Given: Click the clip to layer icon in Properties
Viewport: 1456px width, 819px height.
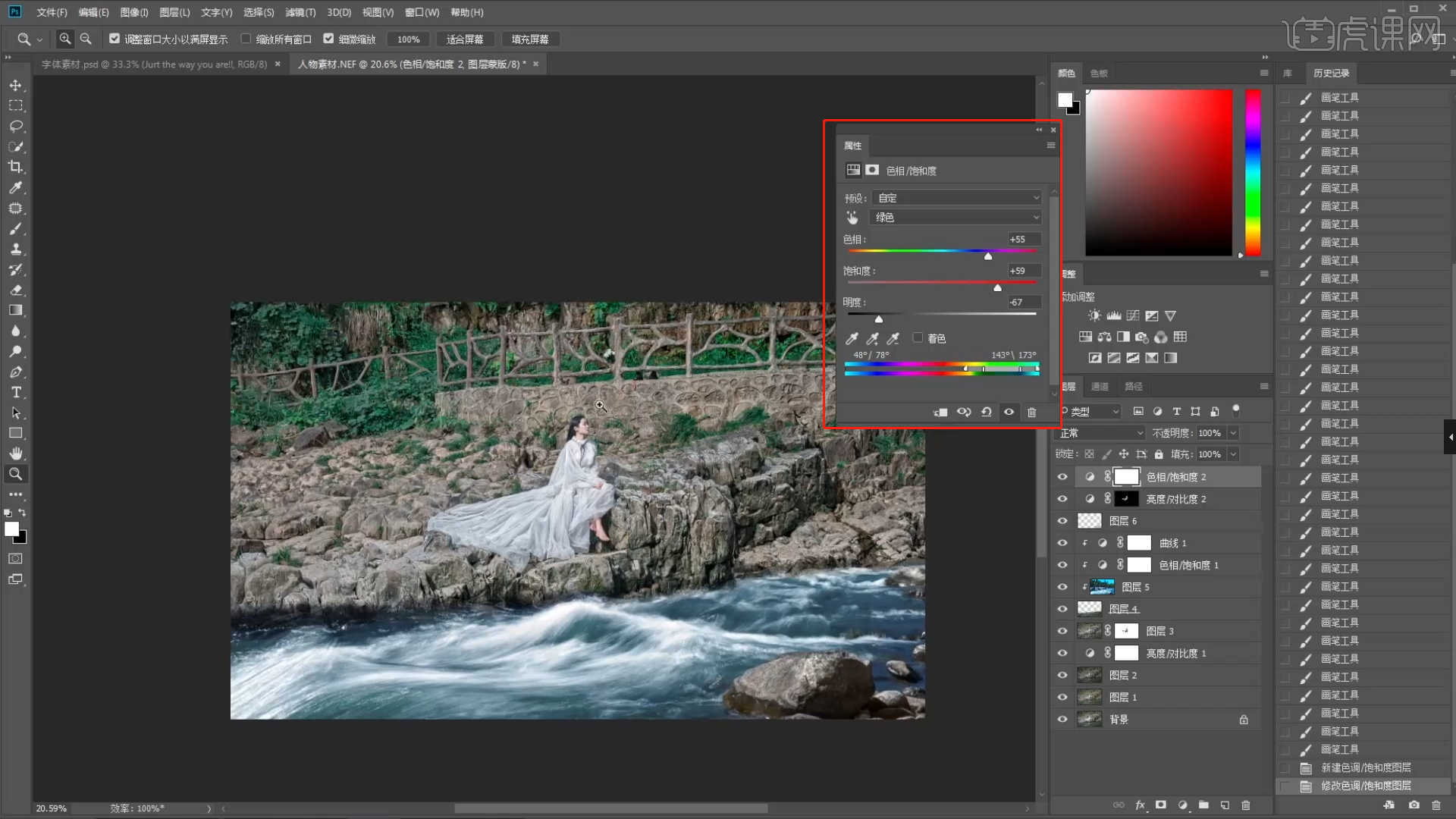Looking at the screenshot, I should pos(940,412).
